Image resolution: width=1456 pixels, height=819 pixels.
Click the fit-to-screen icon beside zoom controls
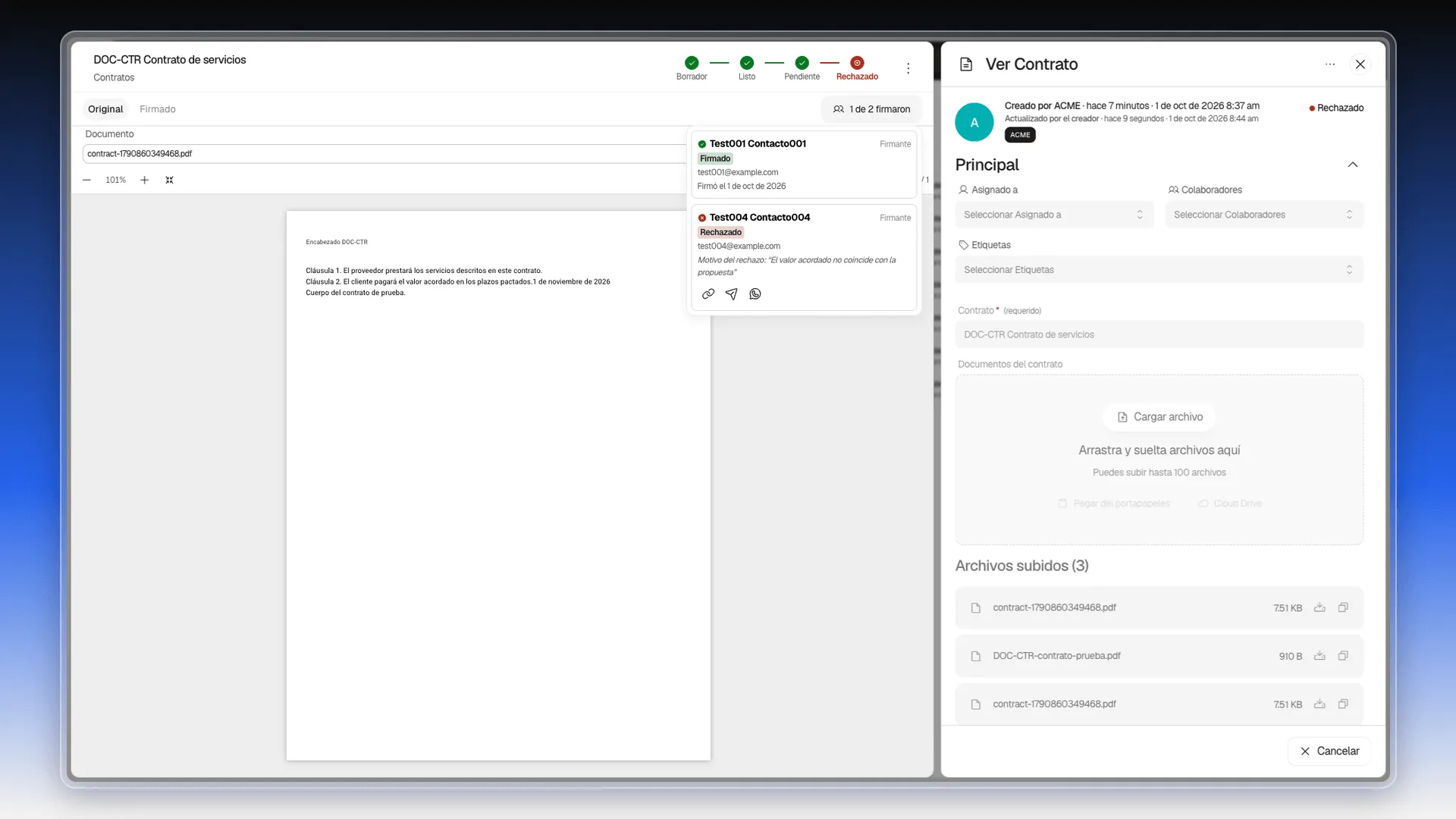170,180
